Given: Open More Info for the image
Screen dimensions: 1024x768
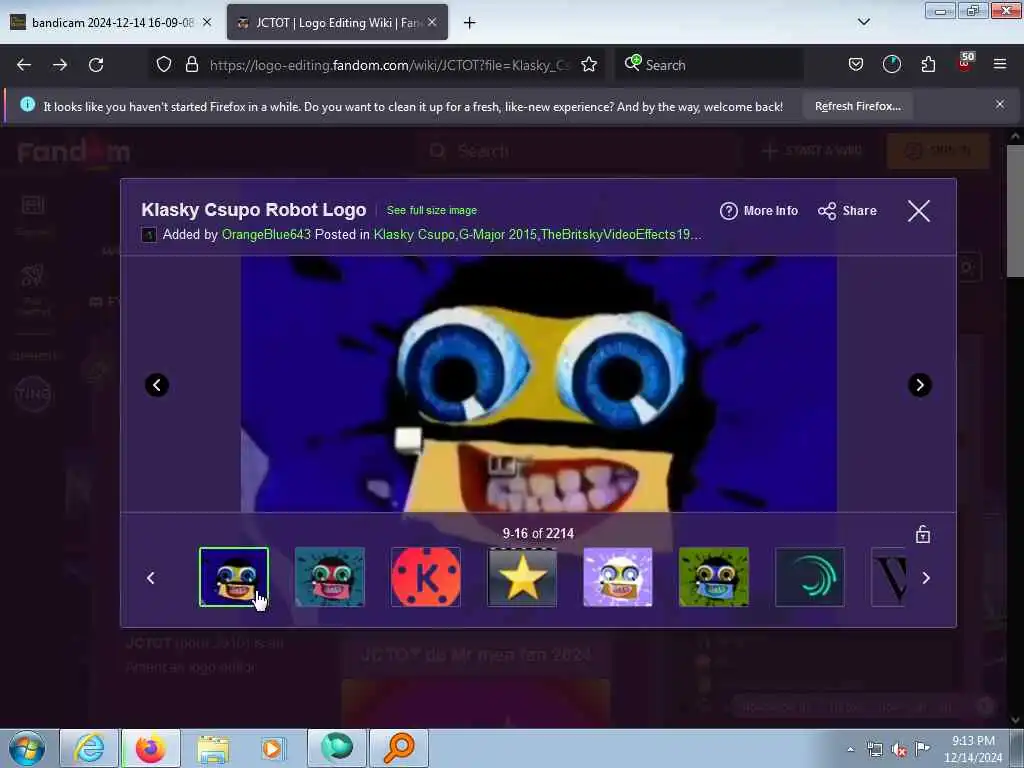Looking at the screenshot, I should pyautogui.click(x=759, y=211).
